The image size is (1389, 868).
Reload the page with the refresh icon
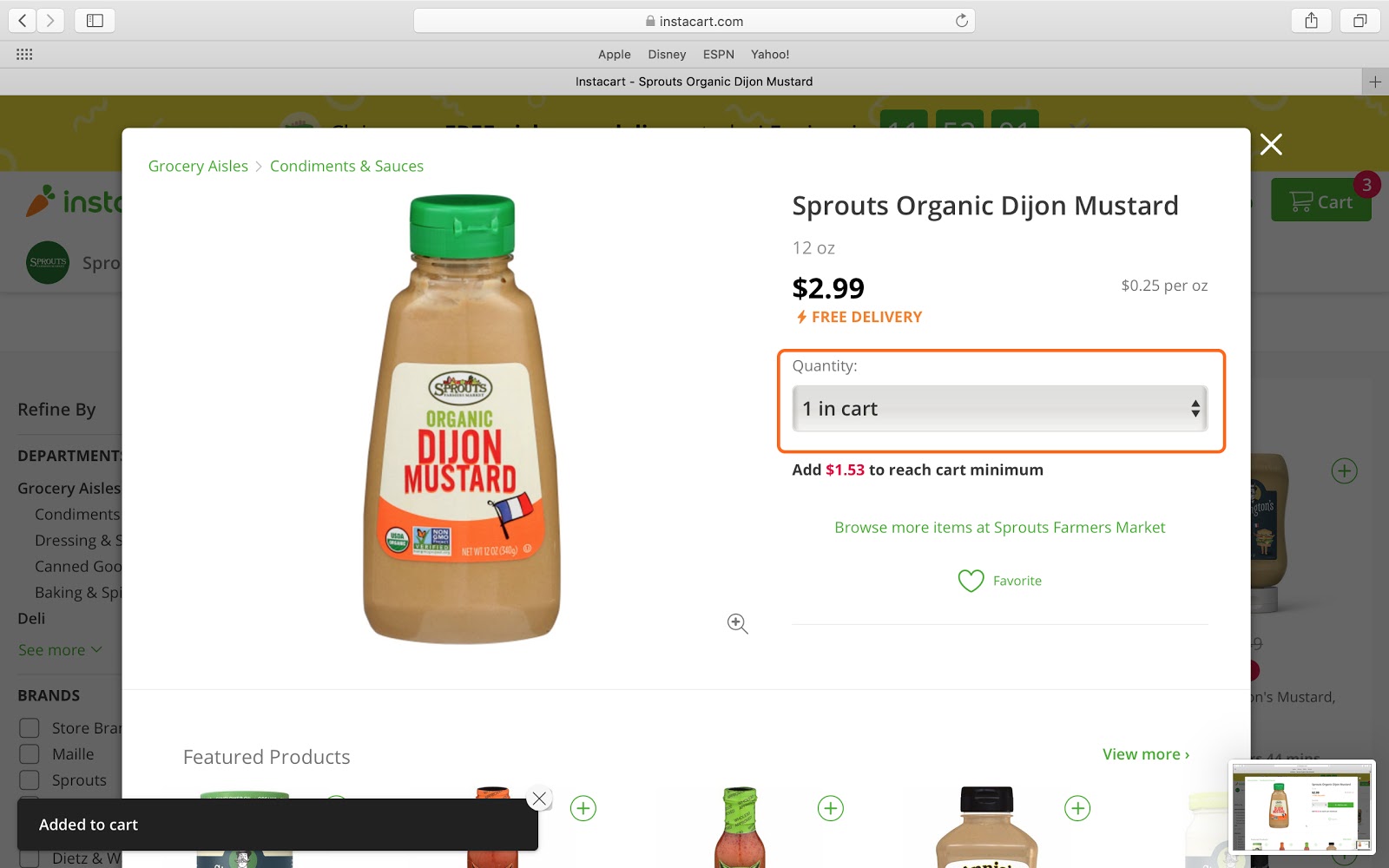pyautogui.click(x=961, y=21)
